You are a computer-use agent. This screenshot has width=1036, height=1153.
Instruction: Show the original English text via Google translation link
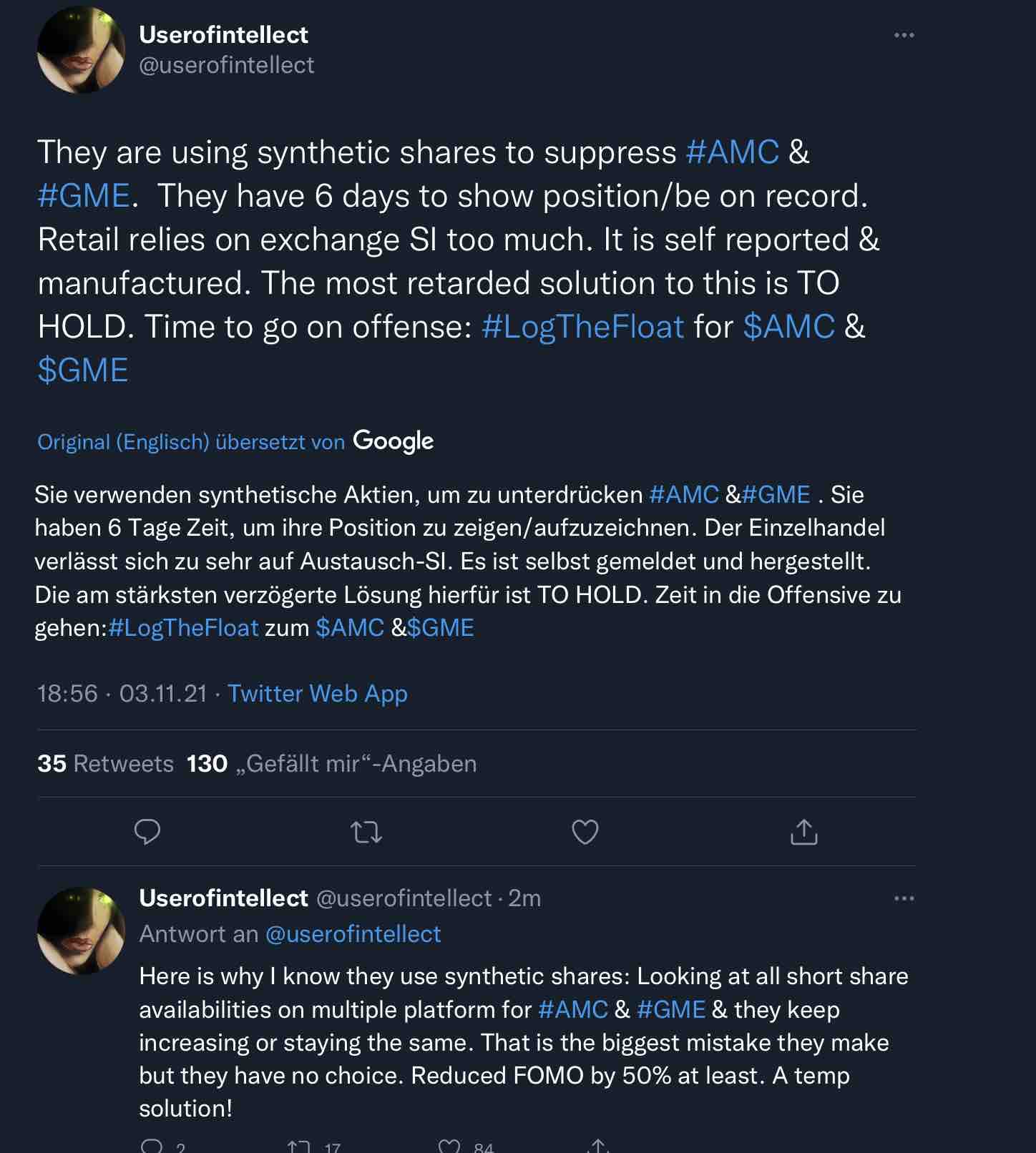[190, 442]
